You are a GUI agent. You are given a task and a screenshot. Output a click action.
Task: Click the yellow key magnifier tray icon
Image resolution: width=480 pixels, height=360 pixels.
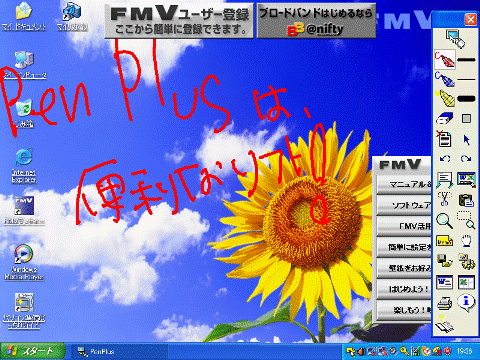tap(404, 351)
